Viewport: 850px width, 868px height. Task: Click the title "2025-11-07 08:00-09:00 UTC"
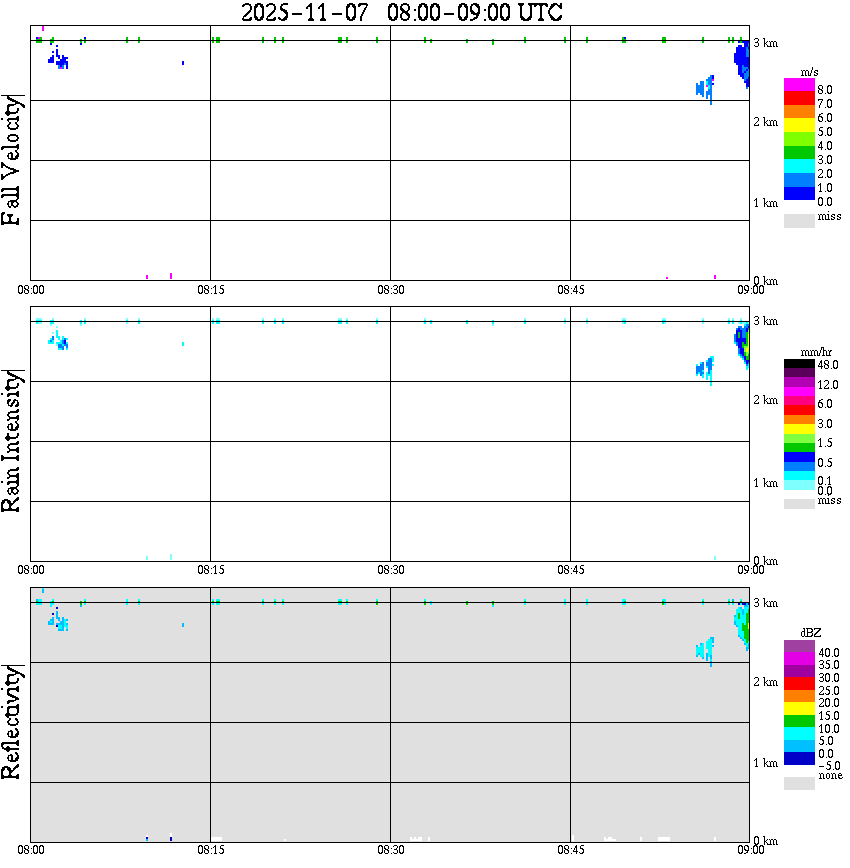coord(401,12)
